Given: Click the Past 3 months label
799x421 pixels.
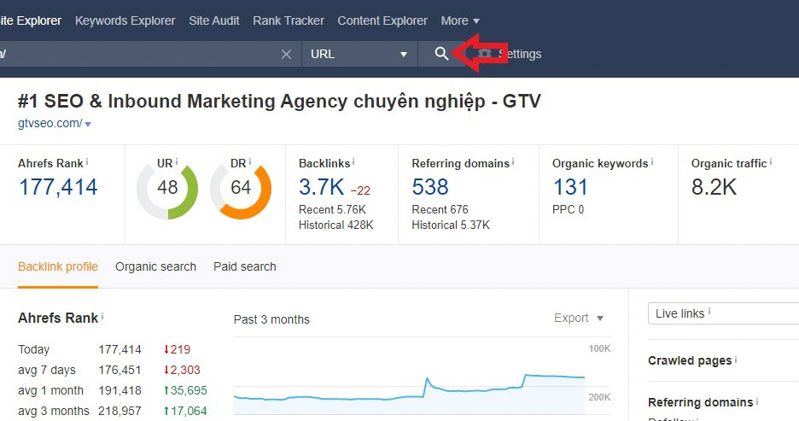Looking at the screenshot, I should click(x=272, y=320).
